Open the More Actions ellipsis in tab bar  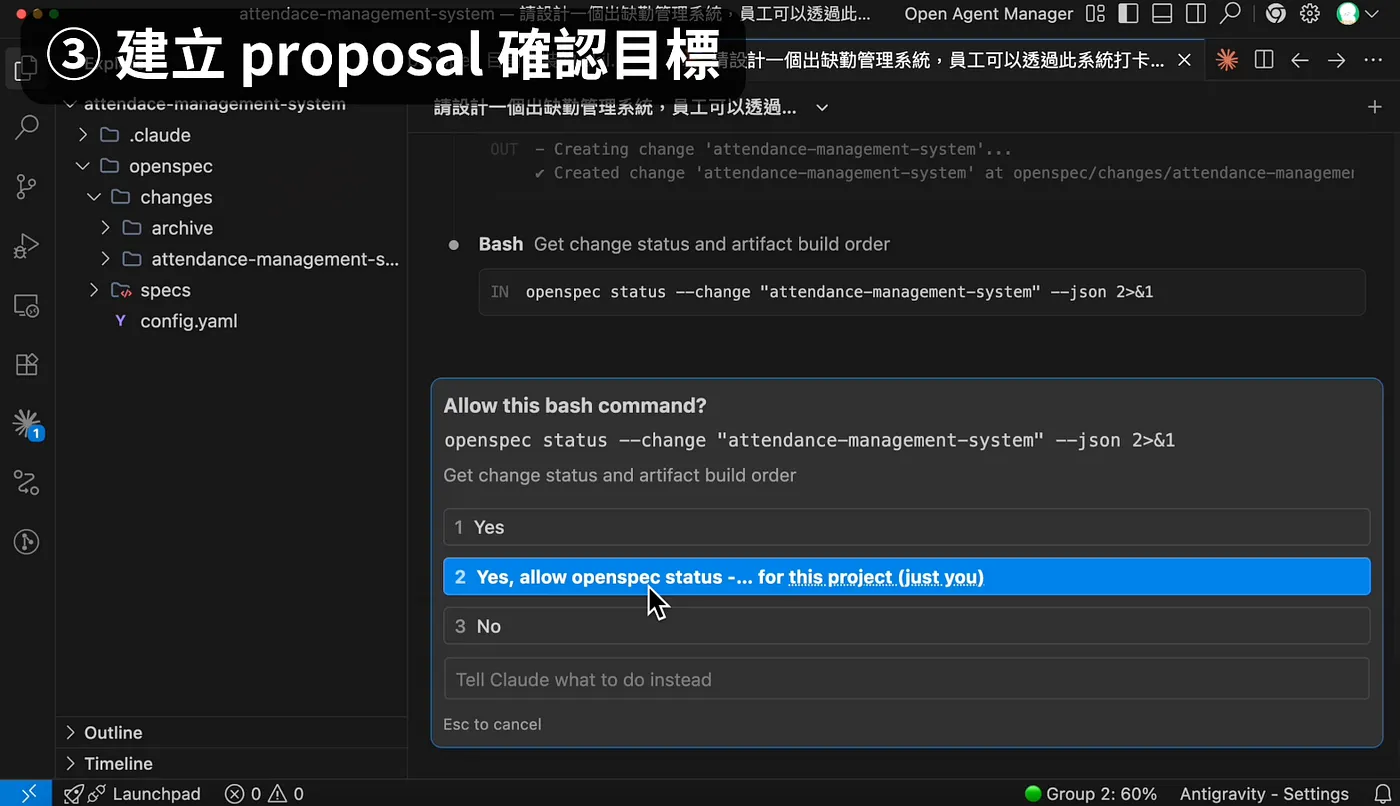point(1373,60)
